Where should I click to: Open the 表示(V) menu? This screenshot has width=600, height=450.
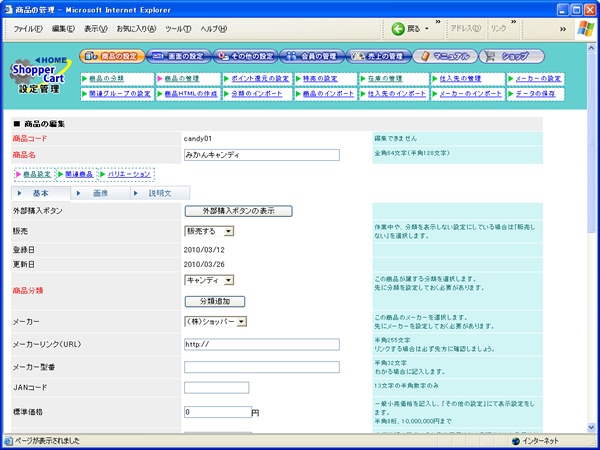tap(96, 29)
